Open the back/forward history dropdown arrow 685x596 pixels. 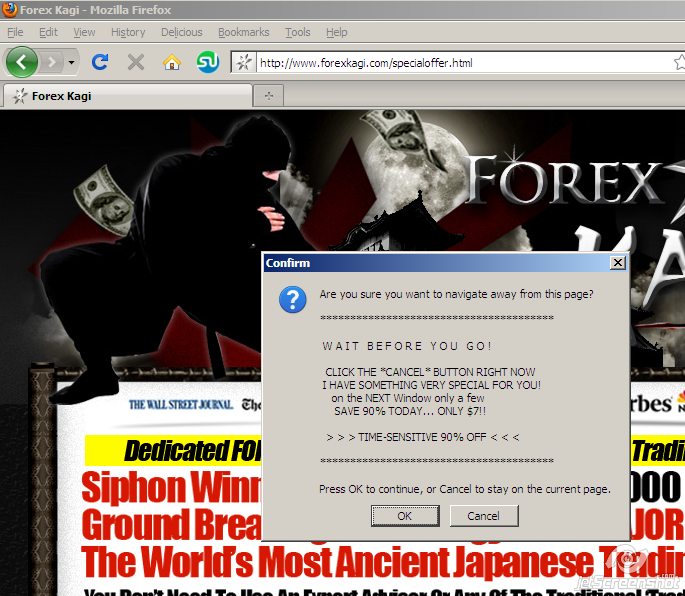pos(71,62)
